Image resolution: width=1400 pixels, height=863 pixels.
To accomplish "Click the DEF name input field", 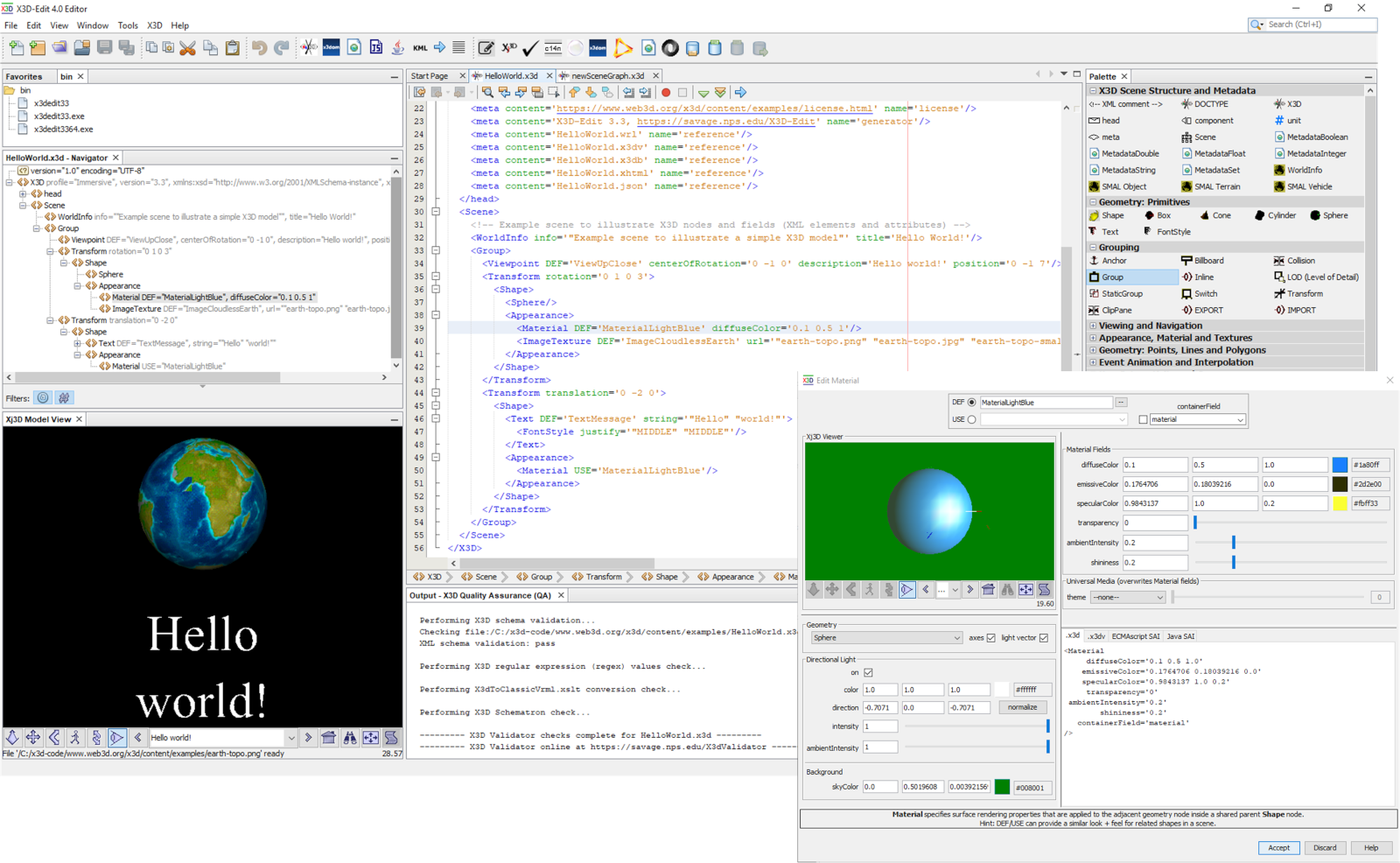I will (x=1046, y=403).
